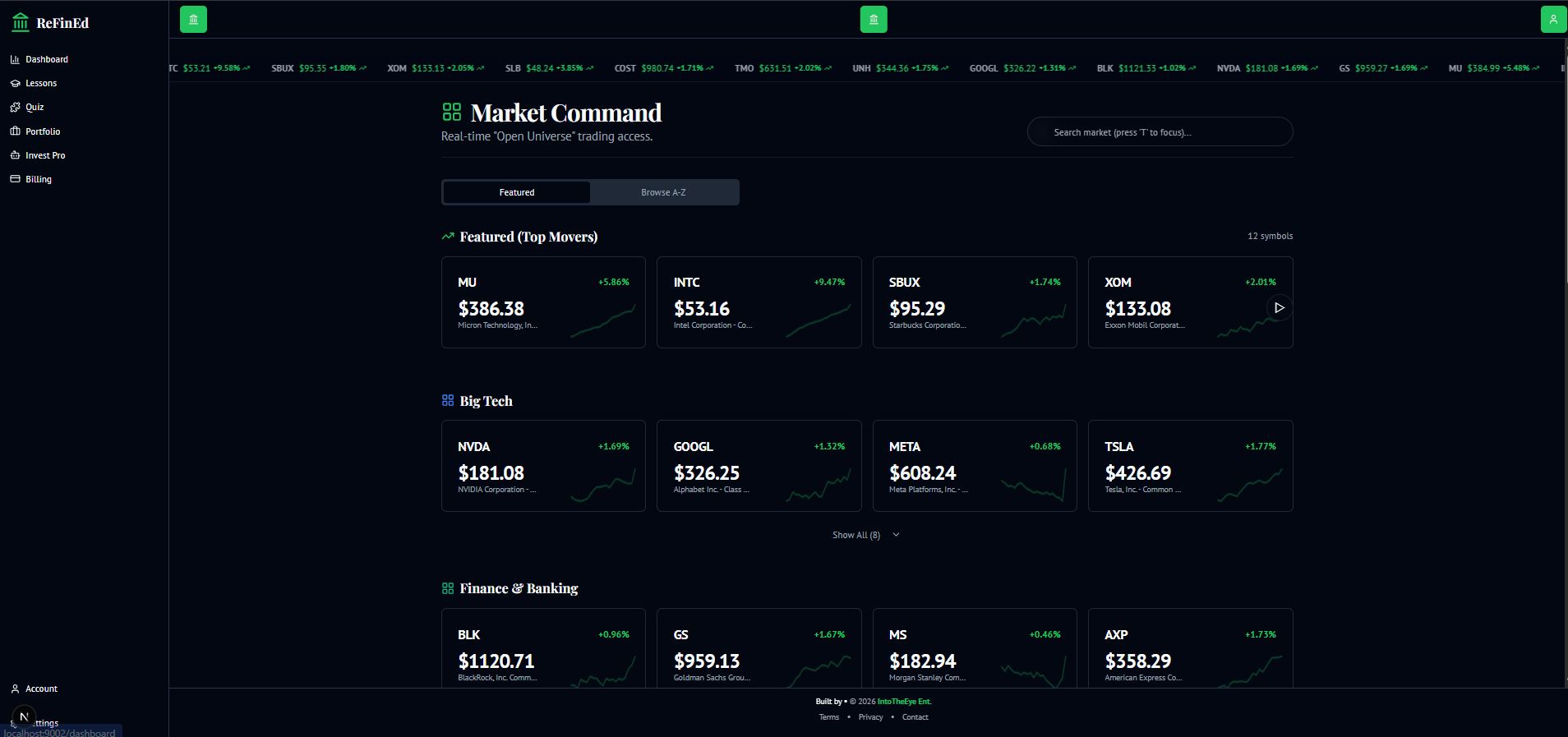Click the 12 symbols count label
This screenshot has height=737, width=1568.
[1270, 236]
